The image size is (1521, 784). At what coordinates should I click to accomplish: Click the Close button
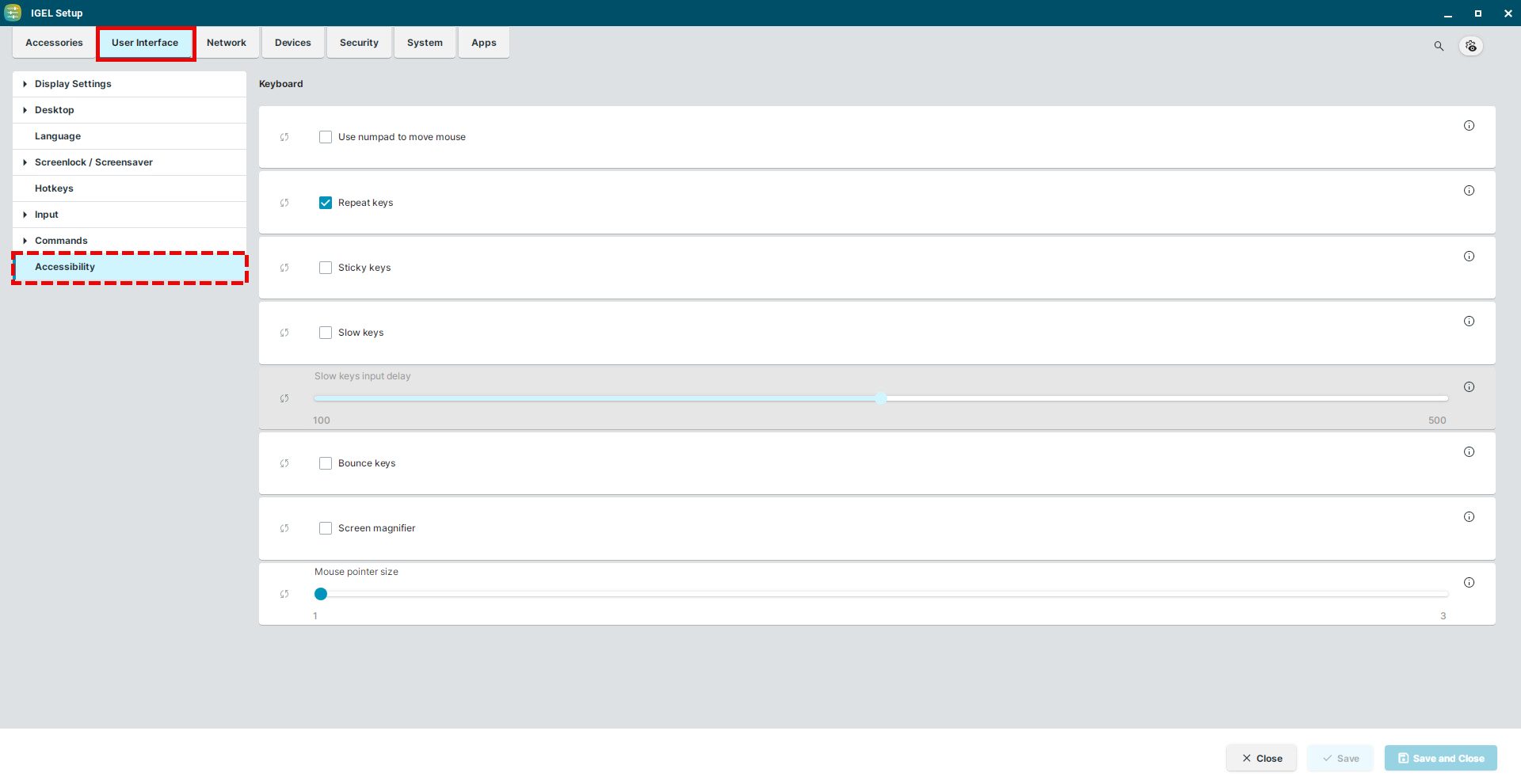click(1261, 758)
